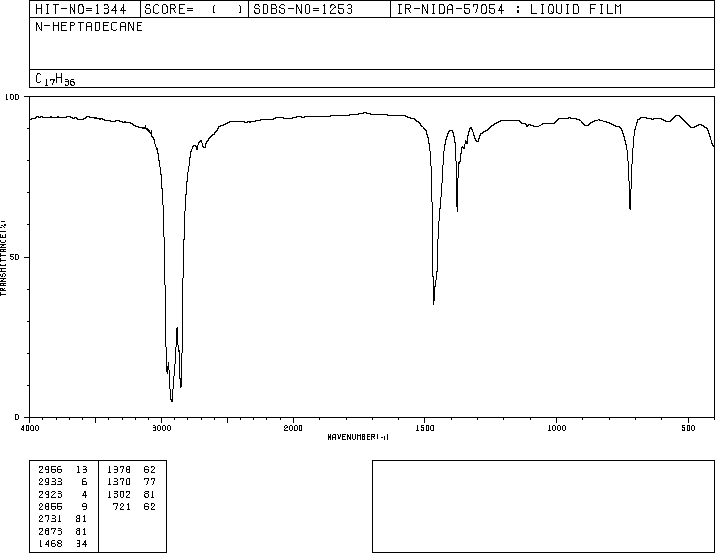Click the 2000 wavenumber axis label
715x553 pixels.
pyautogui.click(x=293, y=428)
